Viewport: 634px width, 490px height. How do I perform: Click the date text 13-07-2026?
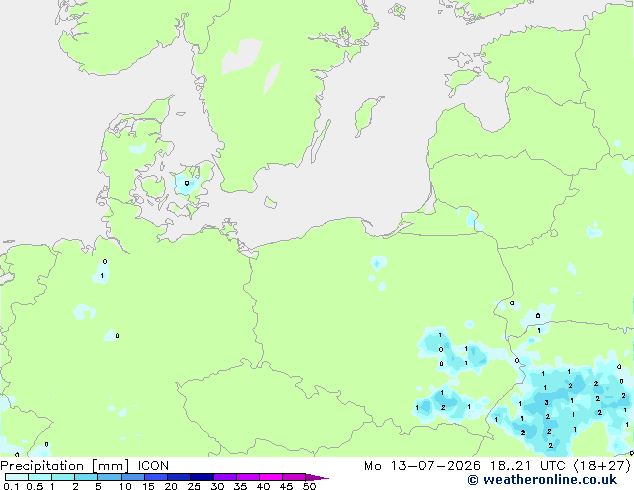[x=435, y=466]
